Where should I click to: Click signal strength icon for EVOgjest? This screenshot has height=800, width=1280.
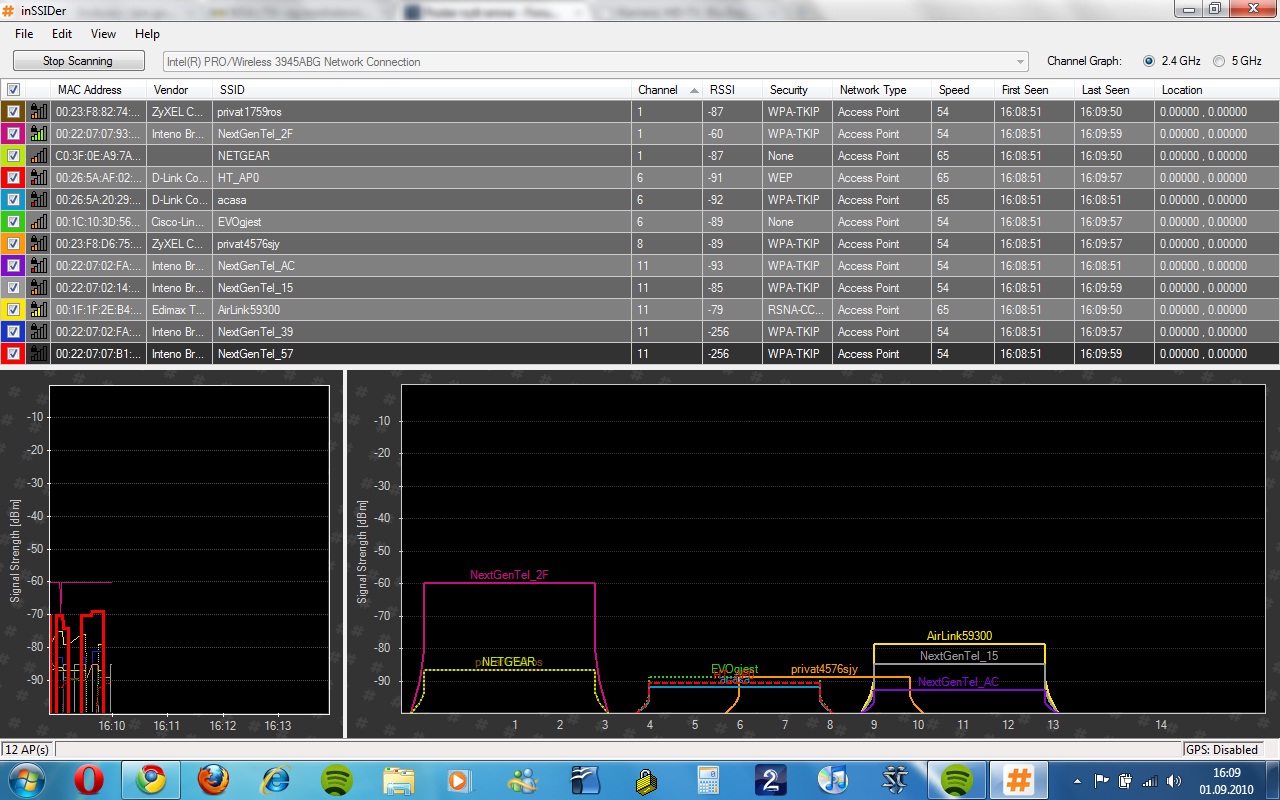pos(39,222)
